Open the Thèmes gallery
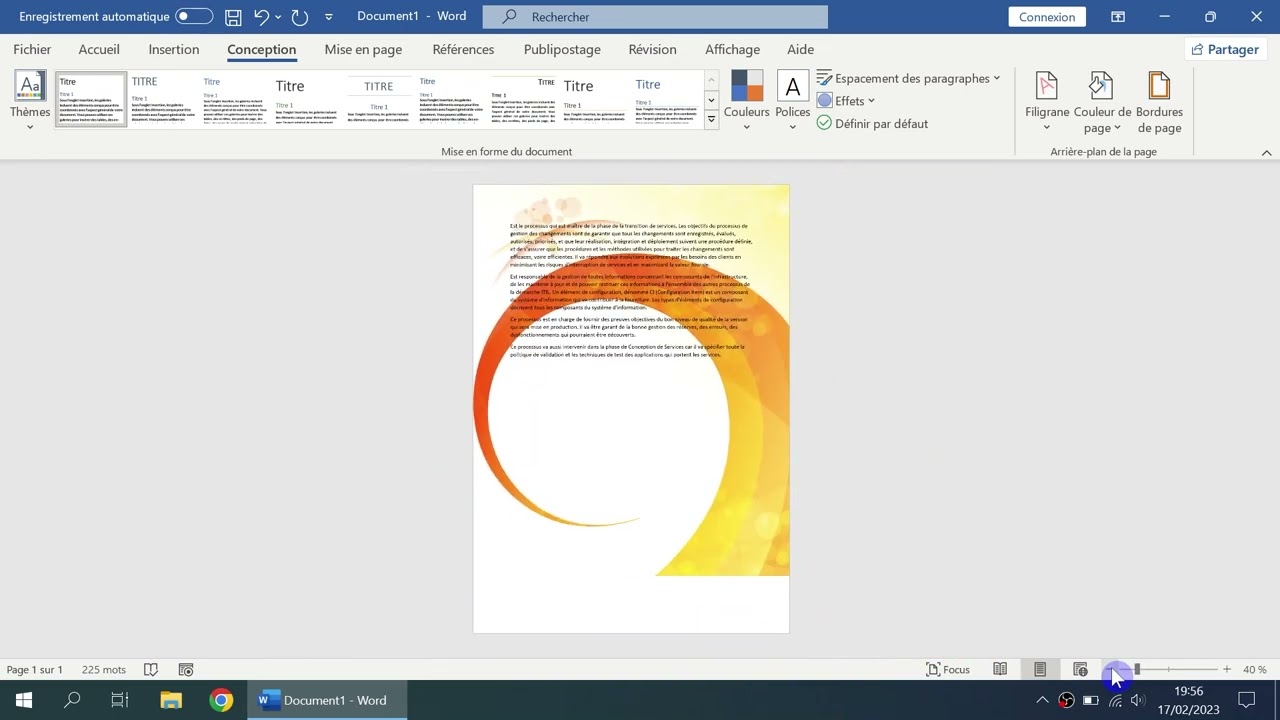 point(30,101)
